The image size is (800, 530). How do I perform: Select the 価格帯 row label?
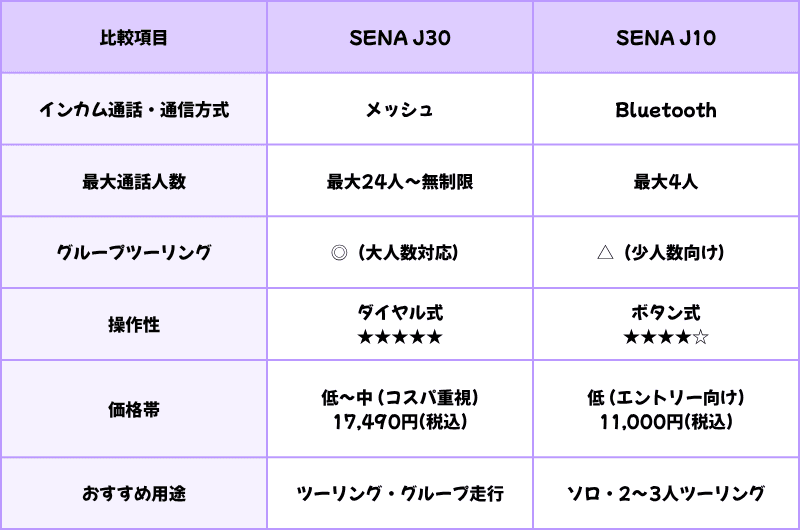click(x=133, y=410)
